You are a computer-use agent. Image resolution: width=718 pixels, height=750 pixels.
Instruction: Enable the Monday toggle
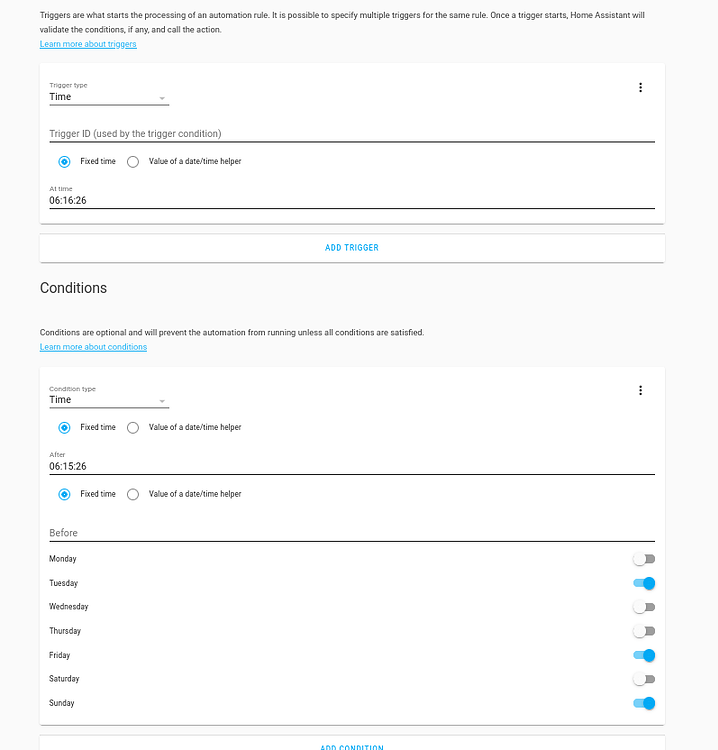tap(644, 559)
